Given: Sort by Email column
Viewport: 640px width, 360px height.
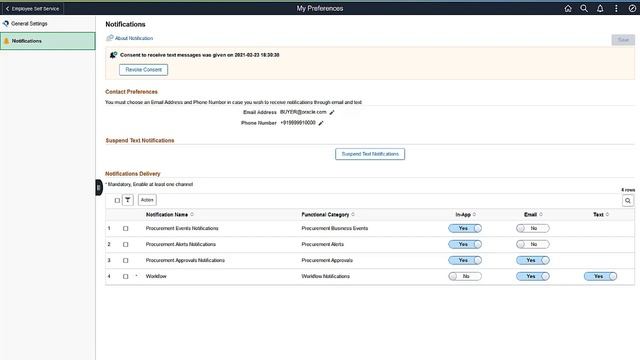Looking at the screenshot, I should click(533, 214).
